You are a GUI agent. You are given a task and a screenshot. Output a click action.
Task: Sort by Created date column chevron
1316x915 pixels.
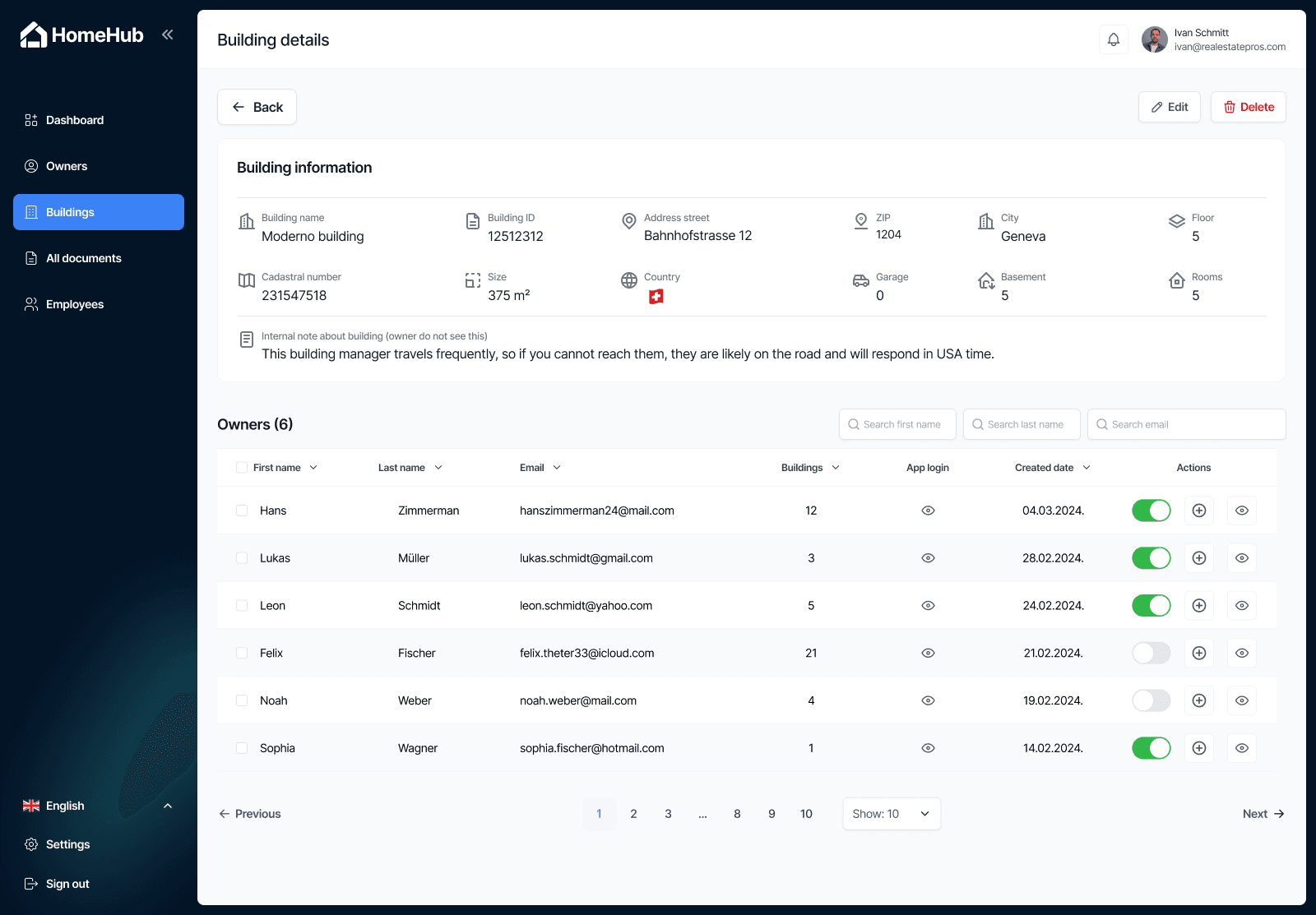coord(1087,468)
